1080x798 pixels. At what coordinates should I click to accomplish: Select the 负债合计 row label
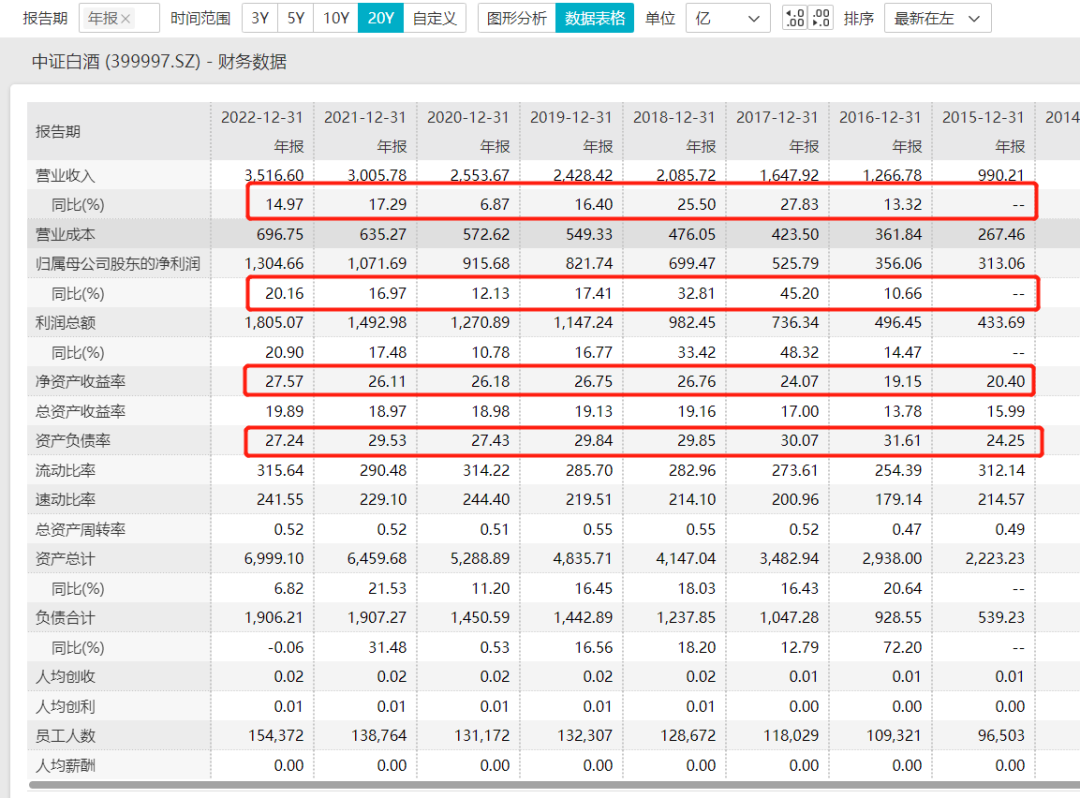pyautogui.click(x=65, y=618)
